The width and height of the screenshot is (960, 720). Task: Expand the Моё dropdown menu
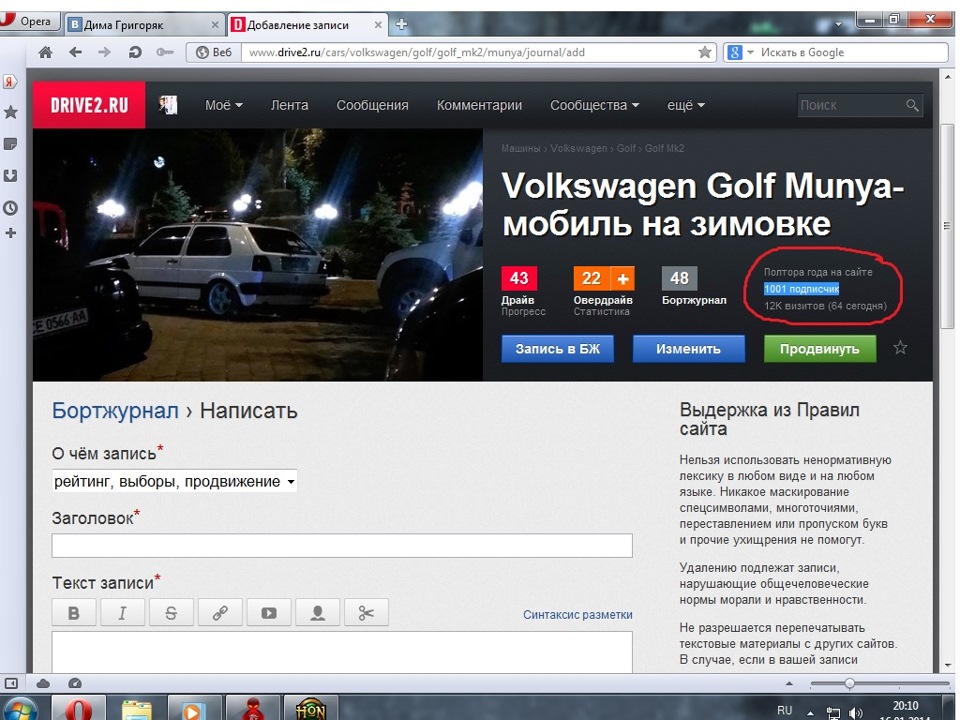(x=223, y=105)
